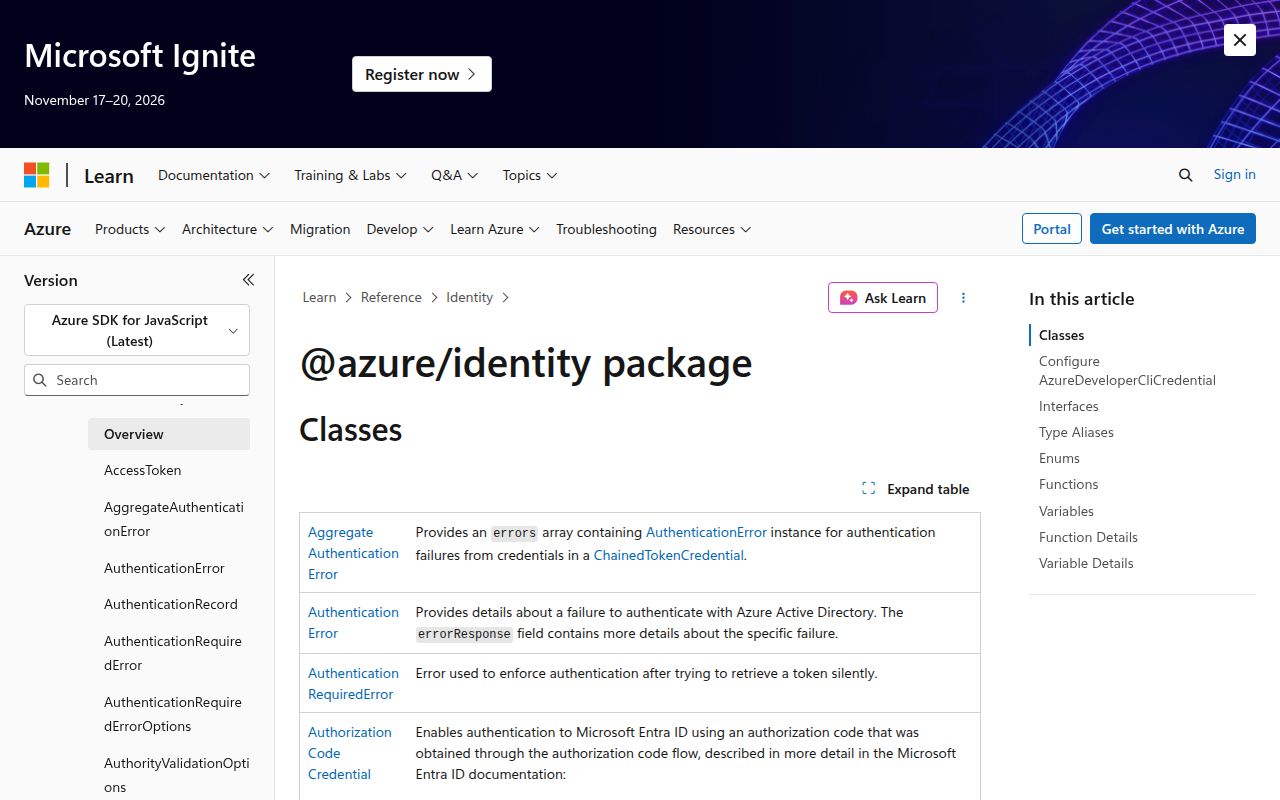Close the Microsoft Ignite banner

click(x=1240, y=40)
